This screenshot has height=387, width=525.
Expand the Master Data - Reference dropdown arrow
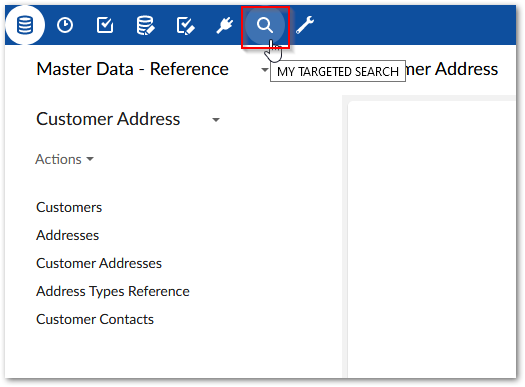(265, 70)
